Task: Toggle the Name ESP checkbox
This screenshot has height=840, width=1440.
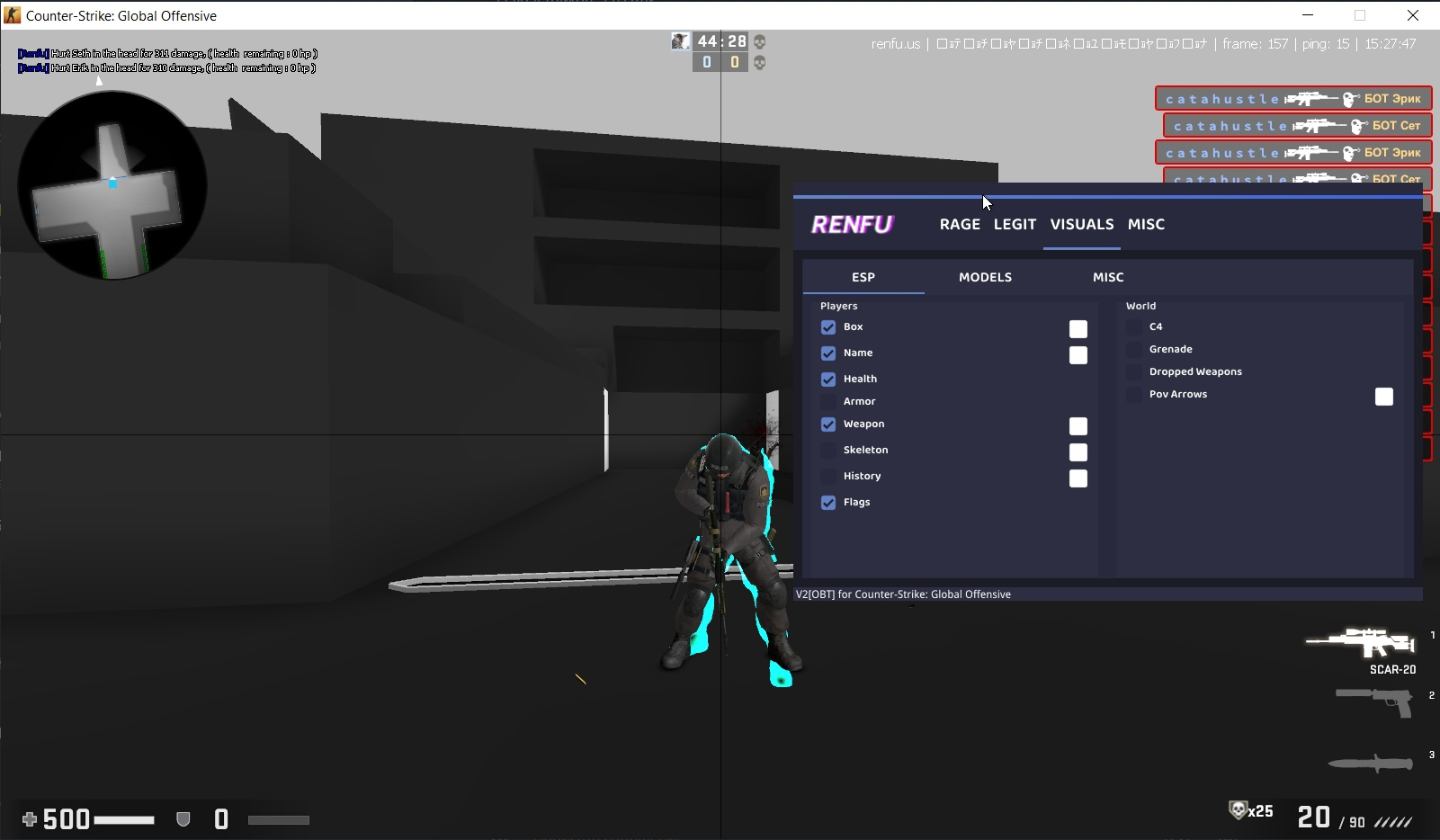Action: coord(828,353)
